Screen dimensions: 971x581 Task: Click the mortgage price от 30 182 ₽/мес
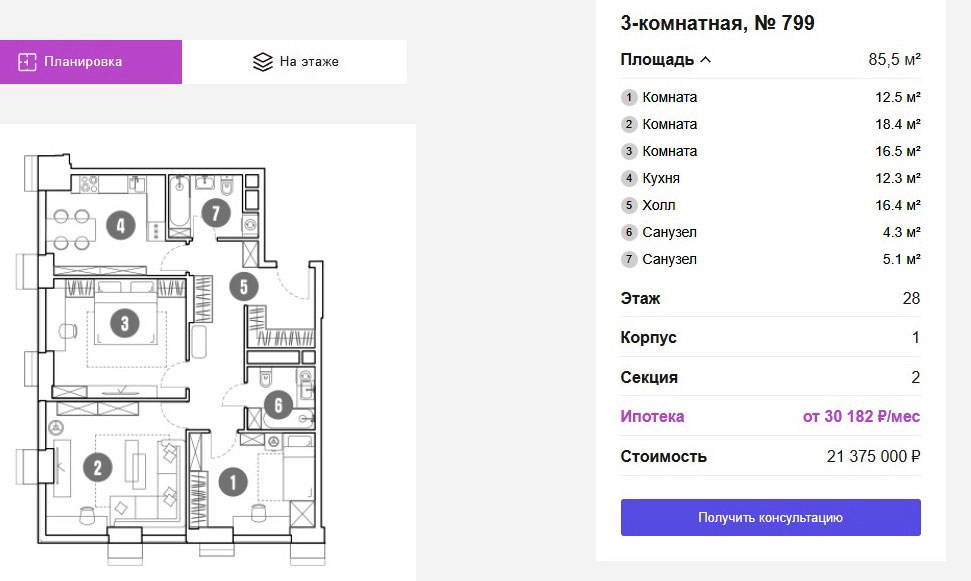point(861,416)
